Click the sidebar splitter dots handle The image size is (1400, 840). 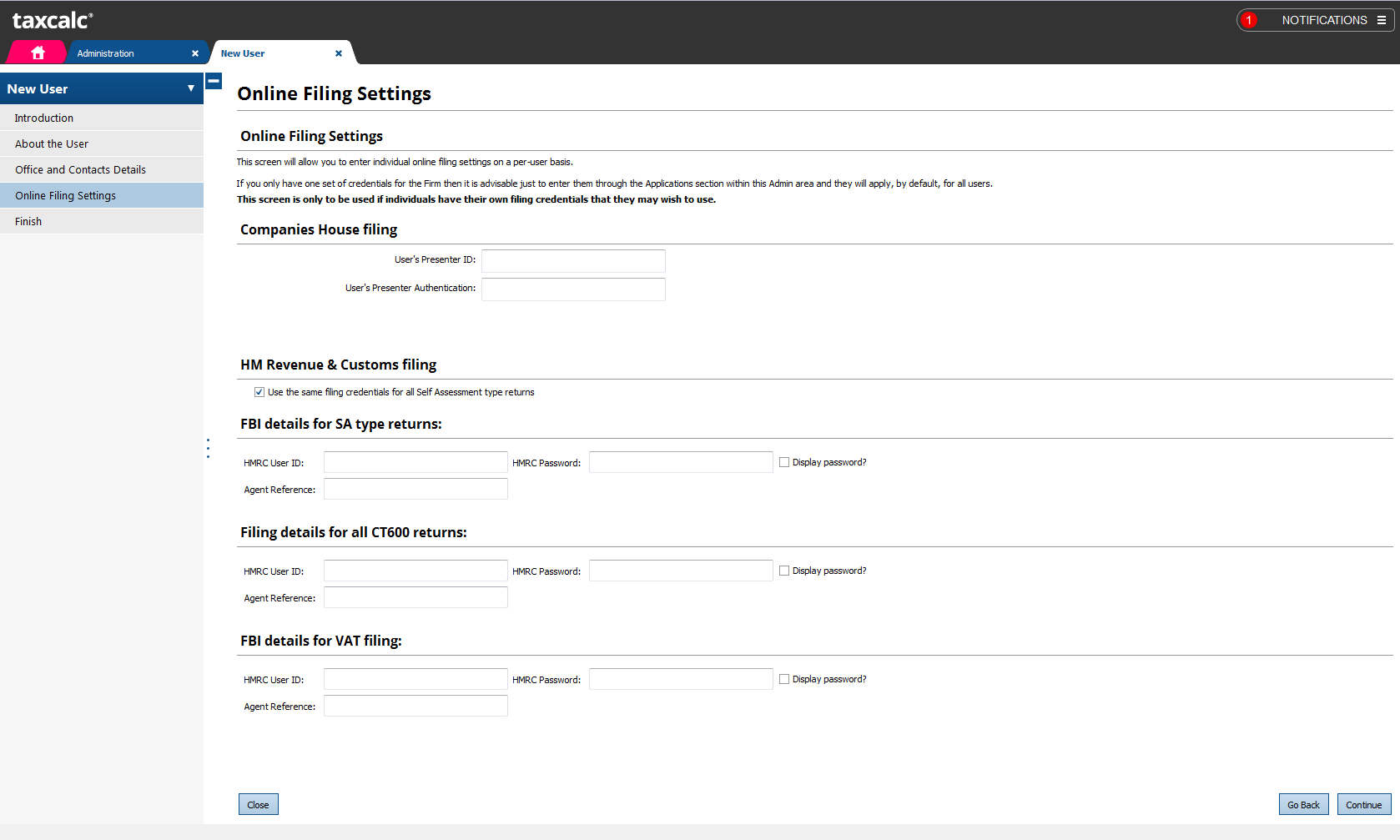(208, 448)
